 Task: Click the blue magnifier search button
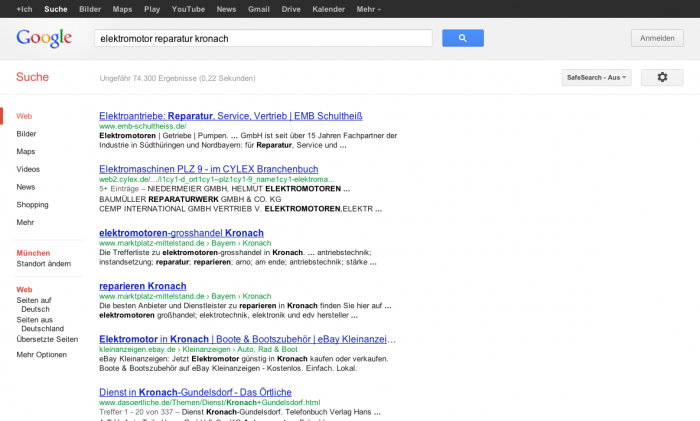tap(462, 38)
